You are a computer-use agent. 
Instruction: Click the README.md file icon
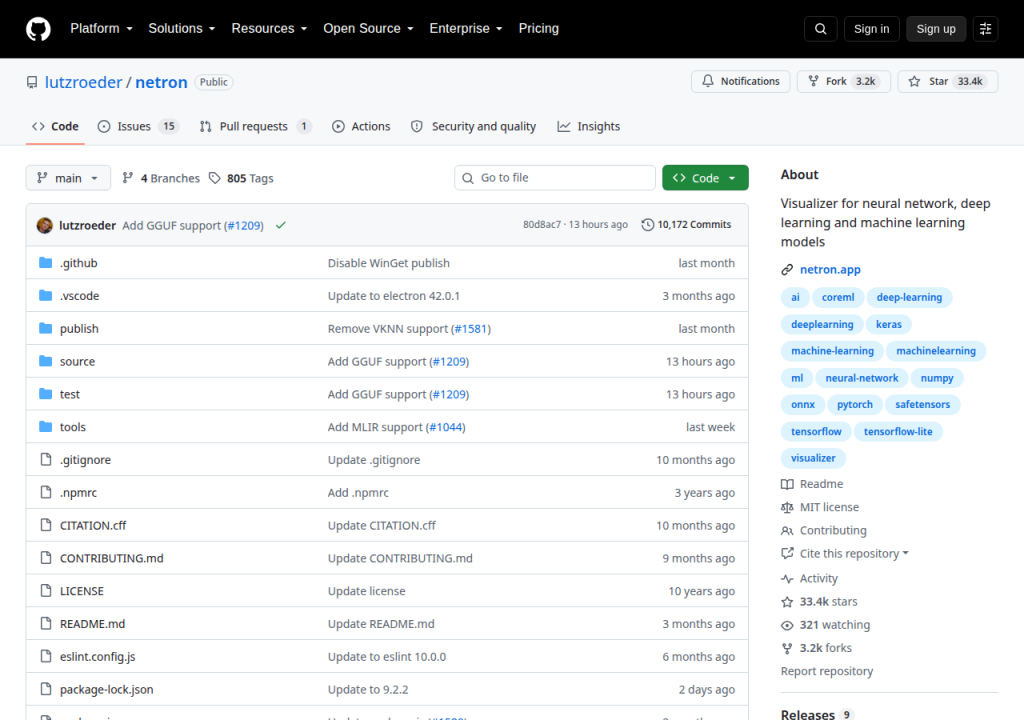[45, 623]
